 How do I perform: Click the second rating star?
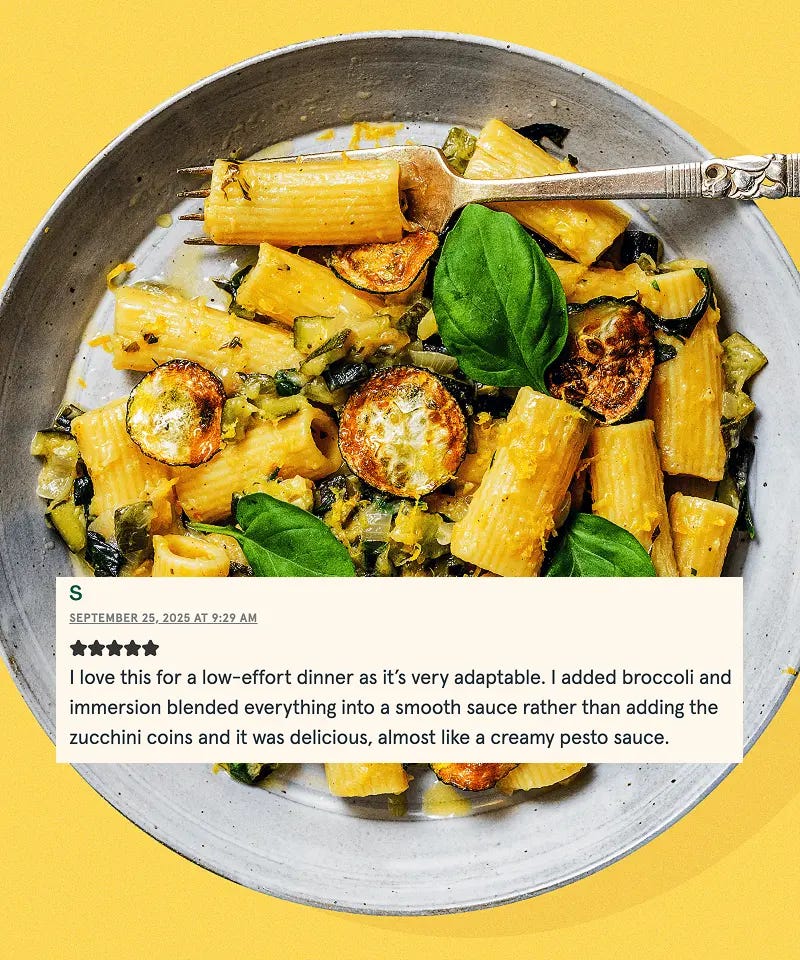pyautogui.click(x=96, y=648)
